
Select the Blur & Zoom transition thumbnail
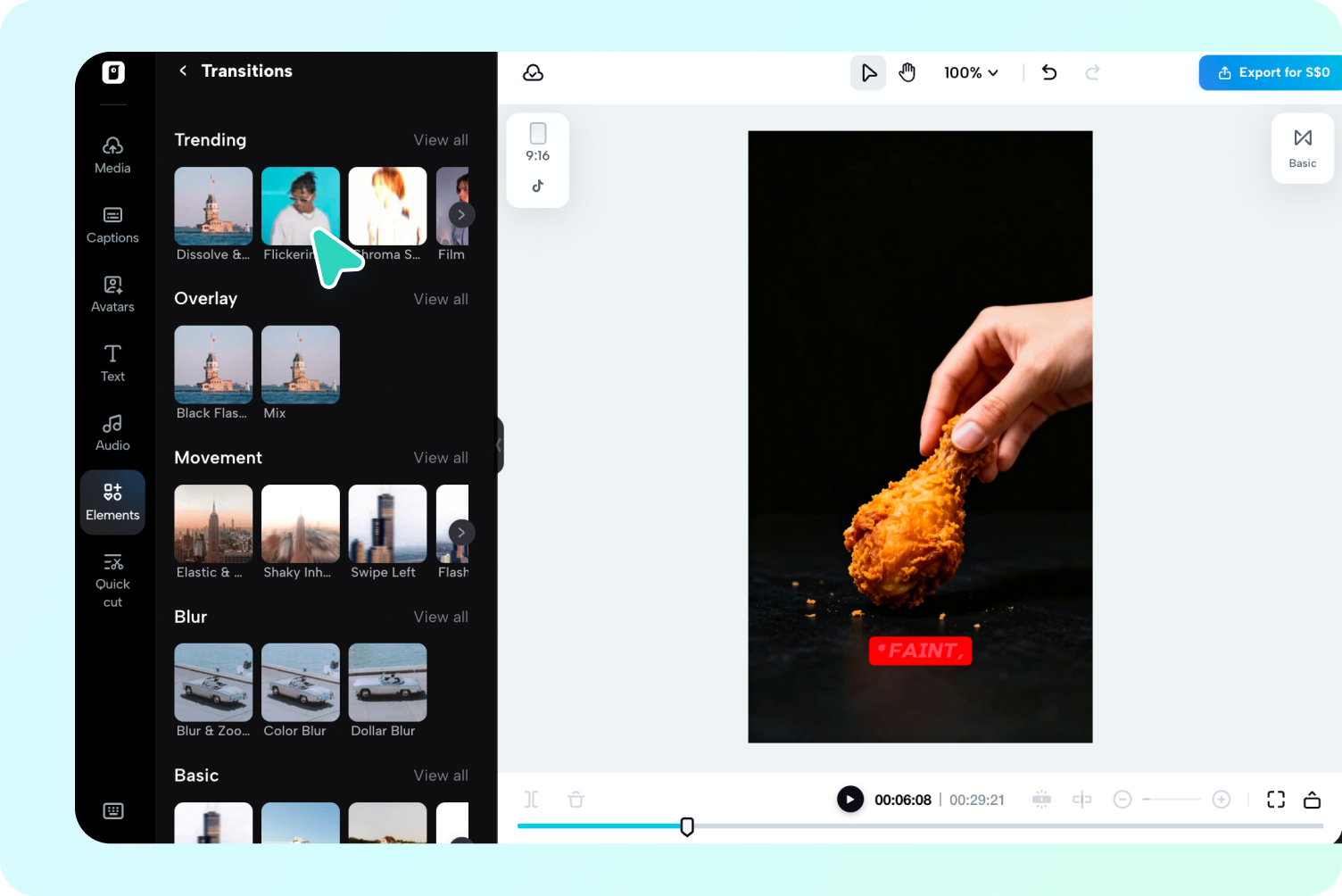point(213,683)
